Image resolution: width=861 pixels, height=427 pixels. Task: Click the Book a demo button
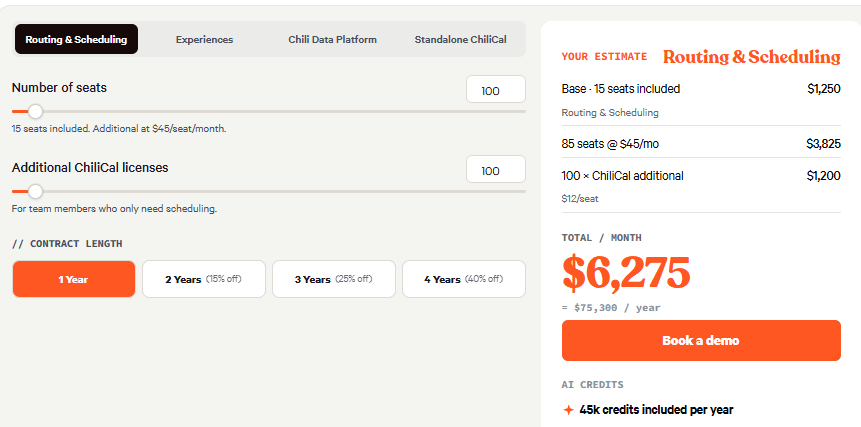point(701,340)
